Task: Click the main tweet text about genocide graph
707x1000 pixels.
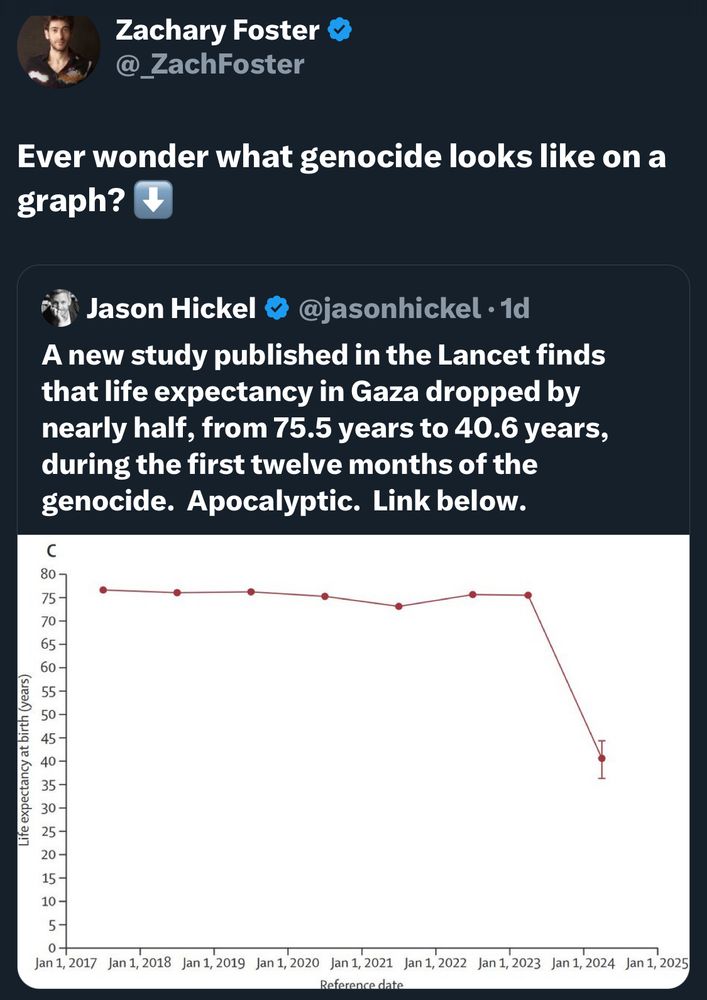Action: coord(341,179)
